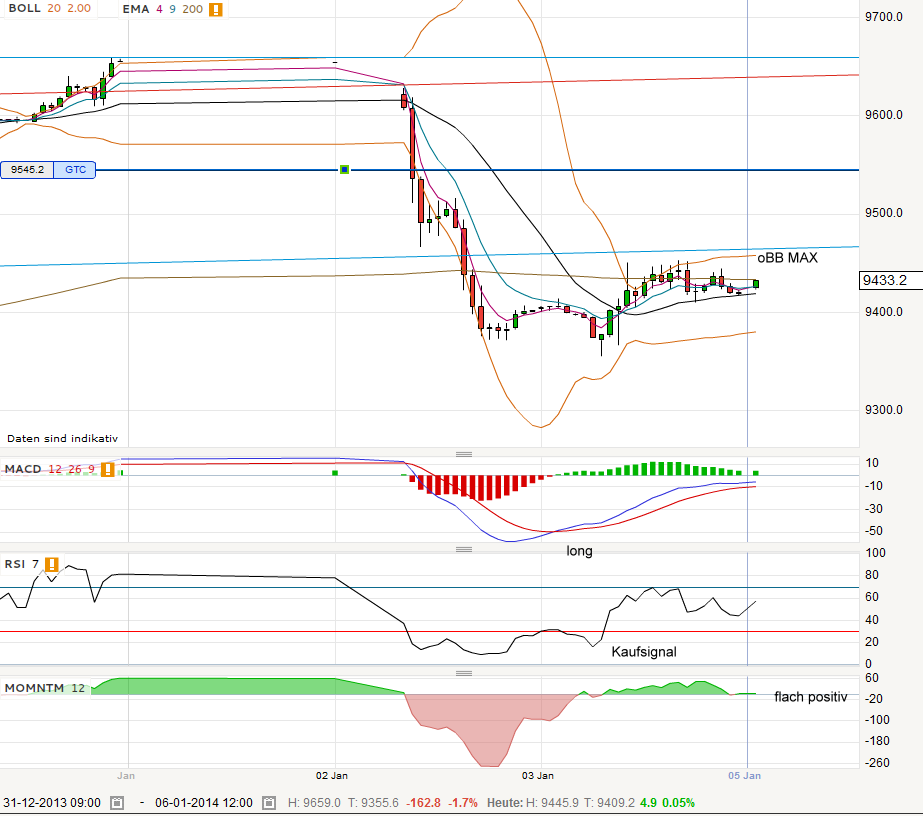The width and height of the screenshot is (923, 816).
Task: Select the Kaufsignal annotation
Action: click(x=644, y=652)
